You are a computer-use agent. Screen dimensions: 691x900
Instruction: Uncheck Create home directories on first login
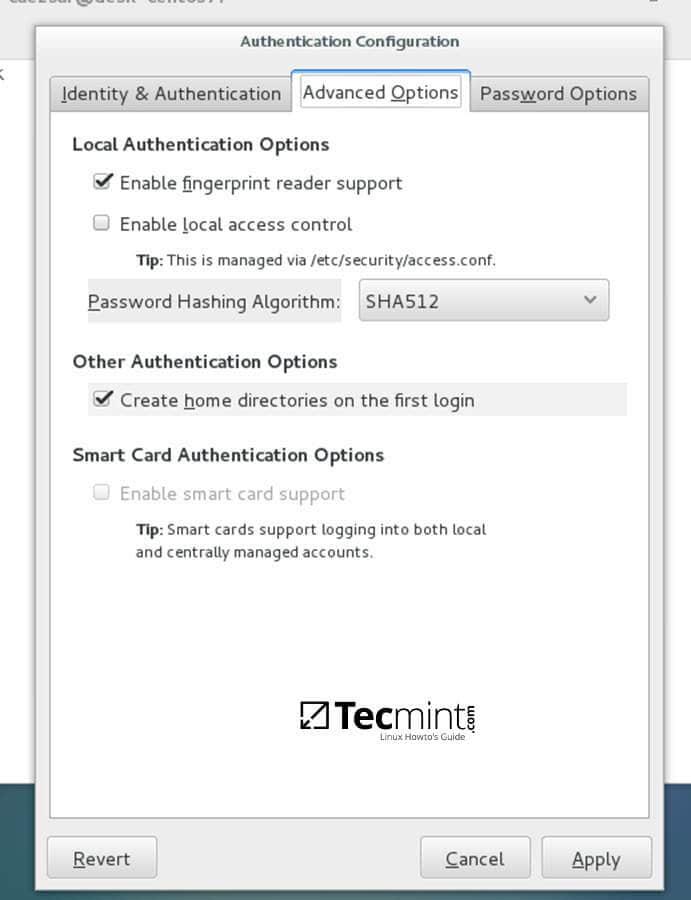click(x=101, y=399)
